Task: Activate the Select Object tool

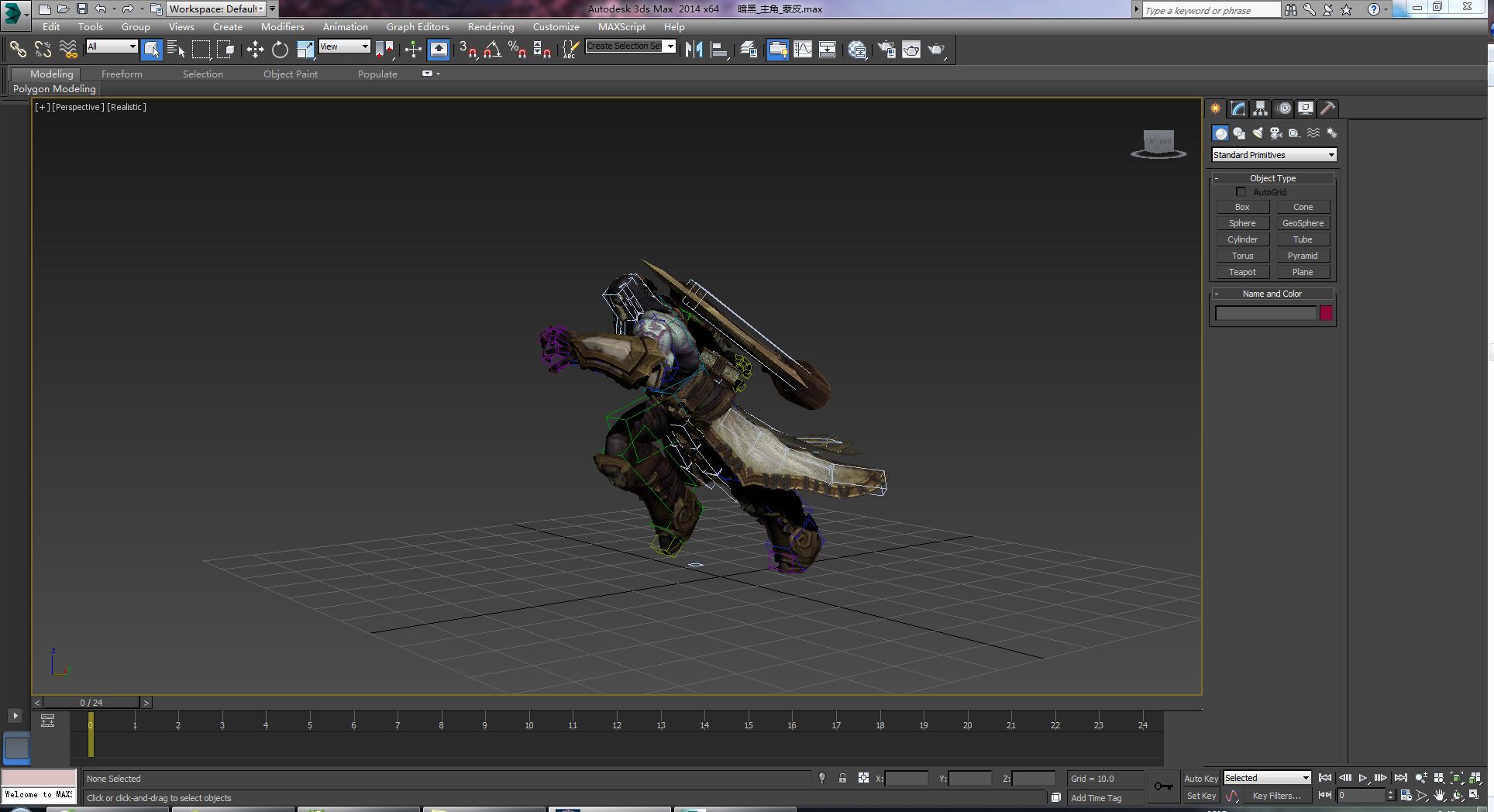Action: [152, 50]
